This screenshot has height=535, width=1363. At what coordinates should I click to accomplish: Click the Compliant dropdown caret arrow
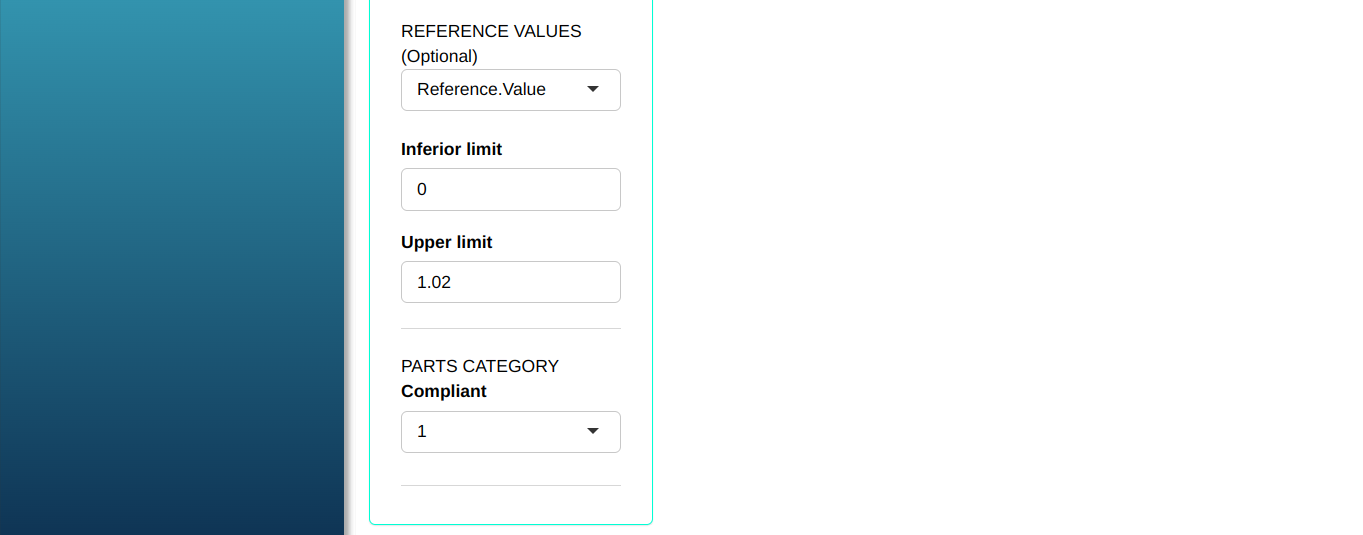(593, 432)
